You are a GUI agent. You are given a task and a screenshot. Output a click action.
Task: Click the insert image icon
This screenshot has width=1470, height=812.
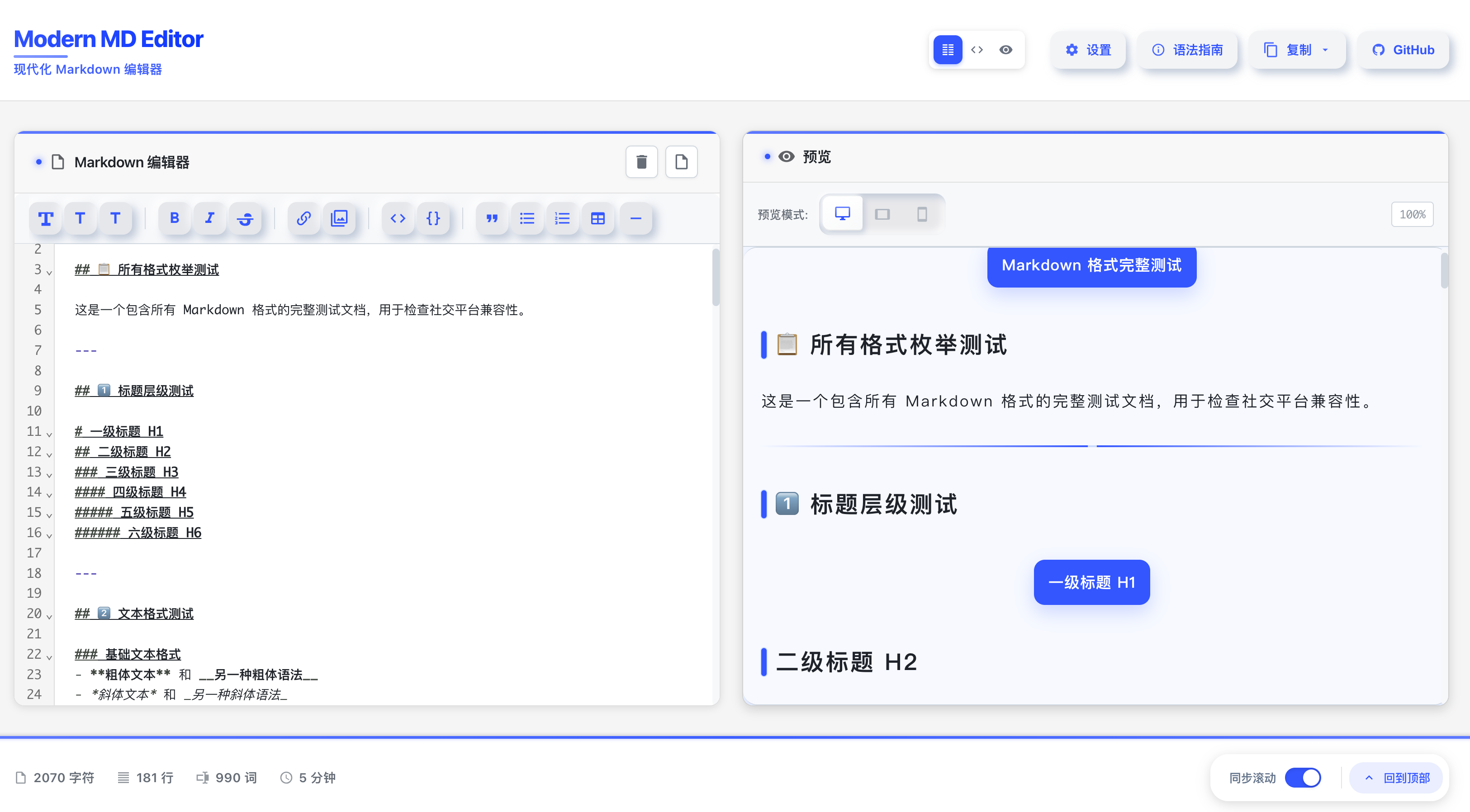click(340, 218)
